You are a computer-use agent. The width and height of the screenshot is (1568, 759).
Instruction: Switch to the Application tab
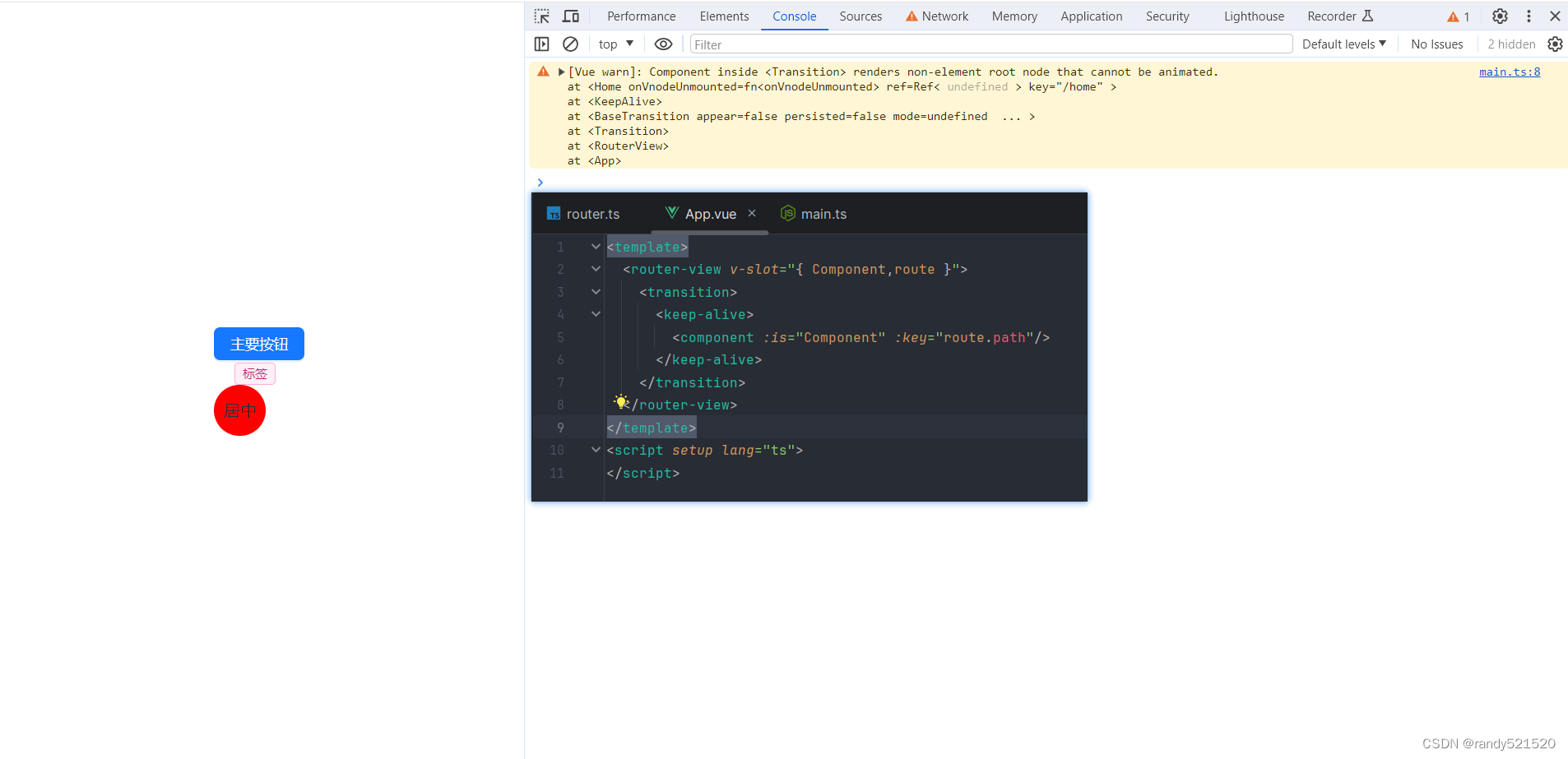point(1091,16)
